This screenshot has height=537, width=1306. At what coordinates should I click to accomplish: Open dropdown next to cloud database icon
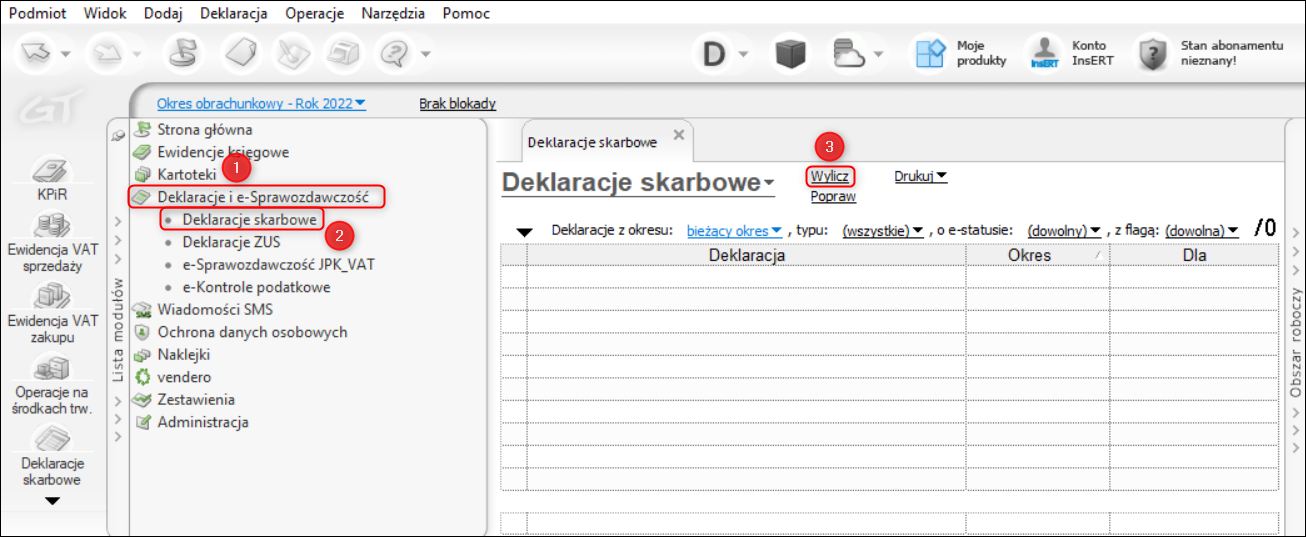click(x=879, y=54)
